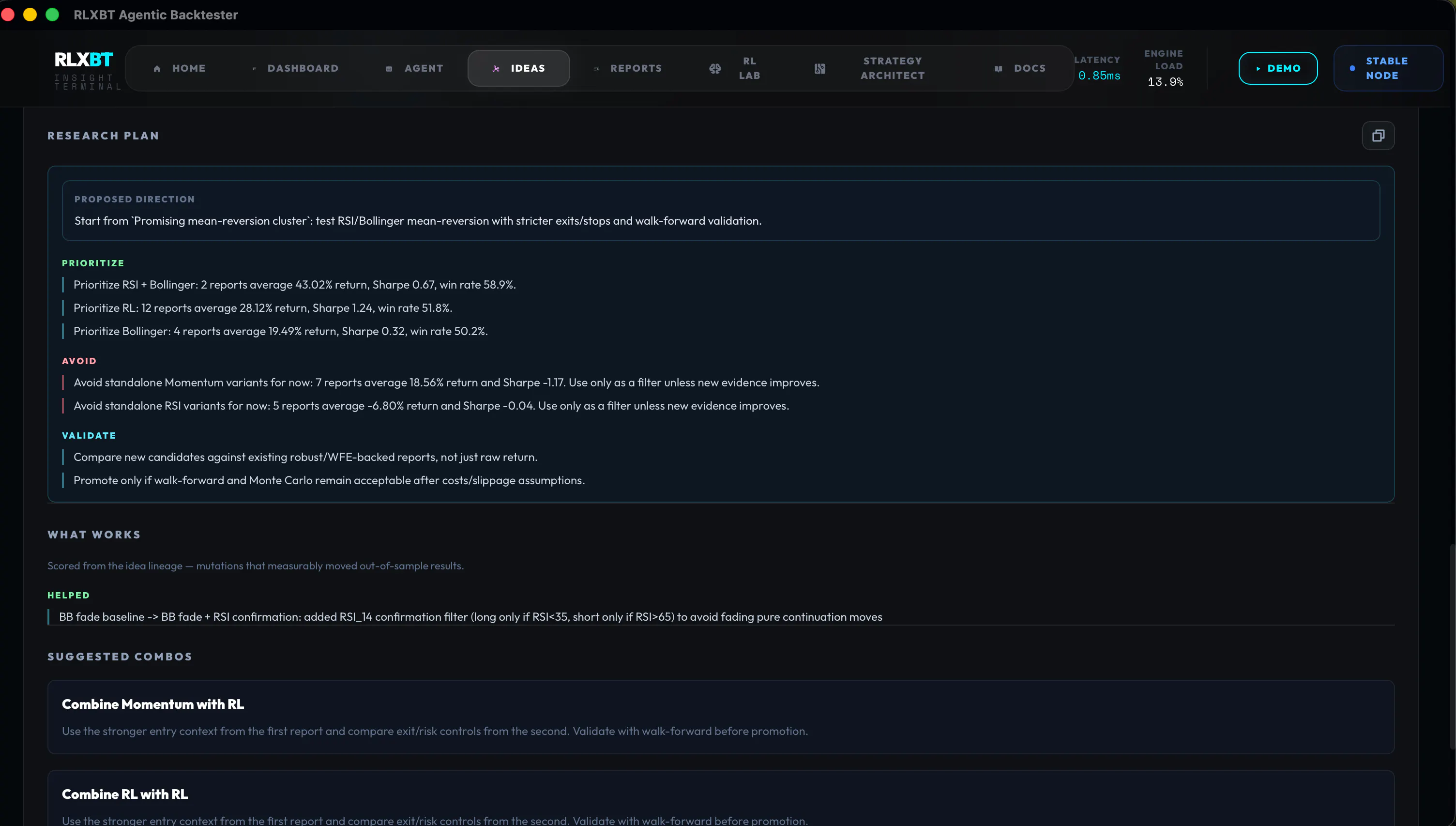Click the Stable Node status button

[x=1388, y=68]
